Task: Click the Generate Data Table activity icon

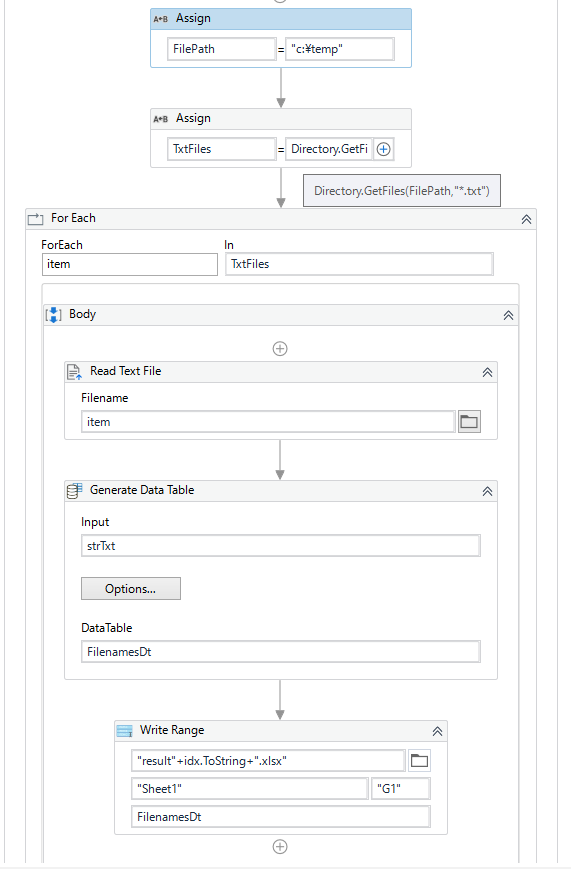Action: tap(74, 490)
